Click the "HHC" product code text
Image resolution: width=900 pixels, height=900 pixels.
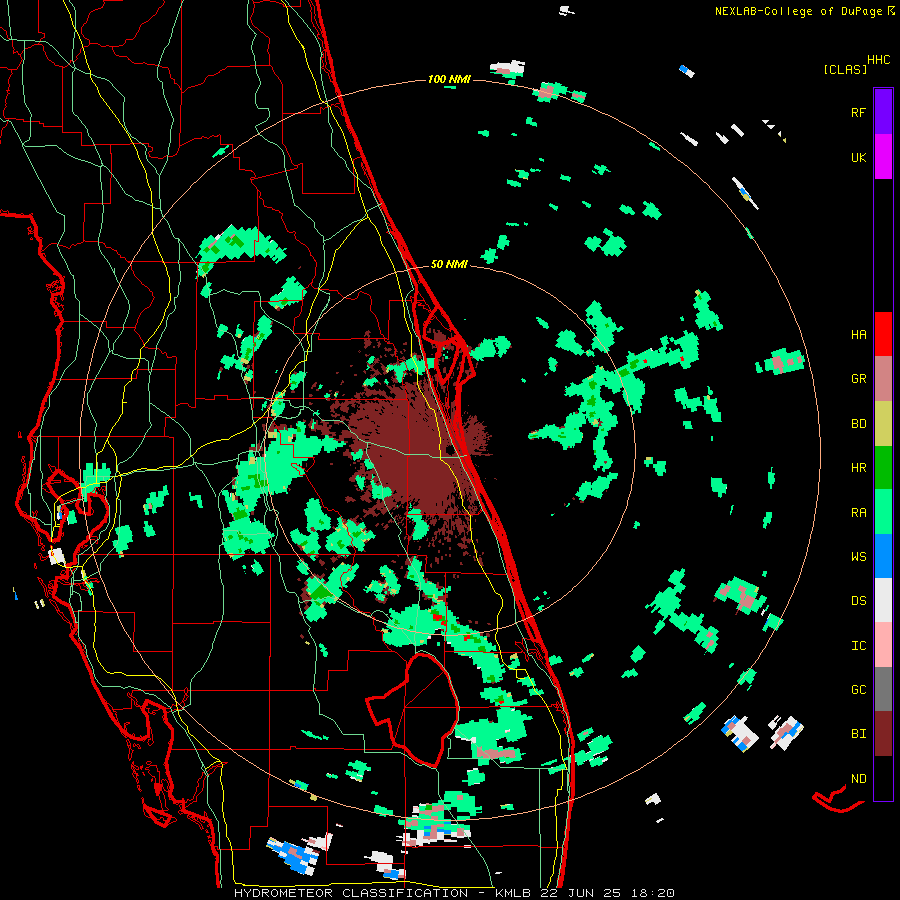(x=878, y=60)
